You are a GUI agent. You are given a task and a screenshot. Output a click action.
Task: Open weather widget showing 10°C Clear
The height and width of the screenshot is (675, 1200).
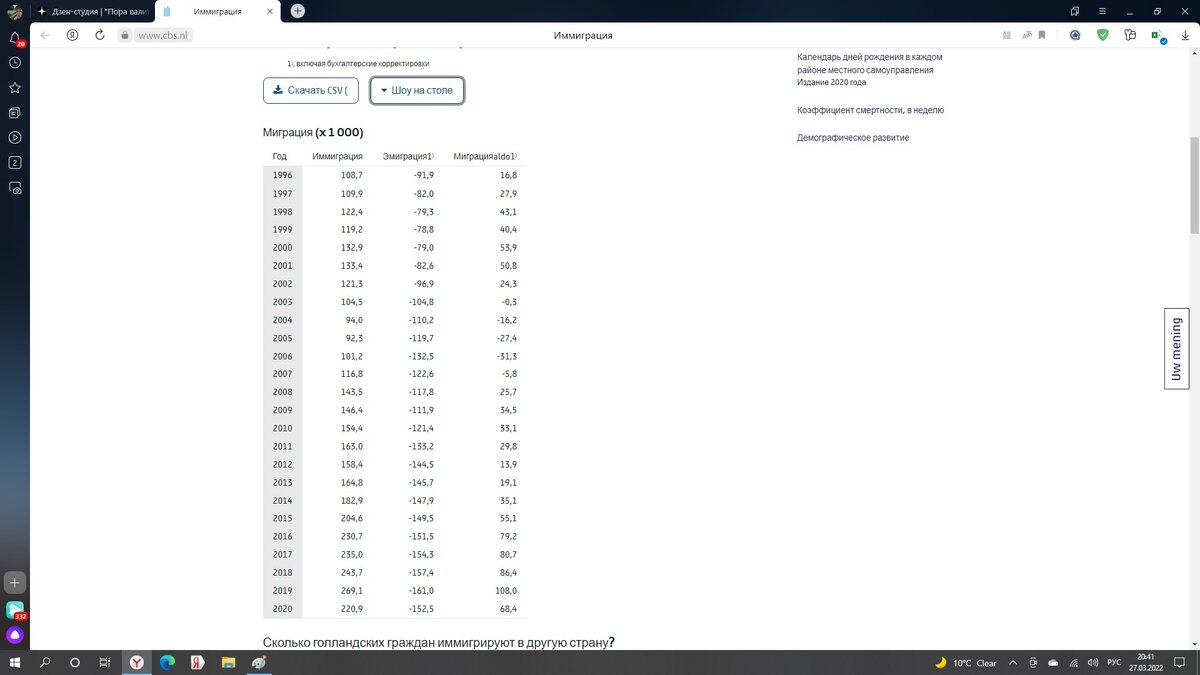coord(966,662)
